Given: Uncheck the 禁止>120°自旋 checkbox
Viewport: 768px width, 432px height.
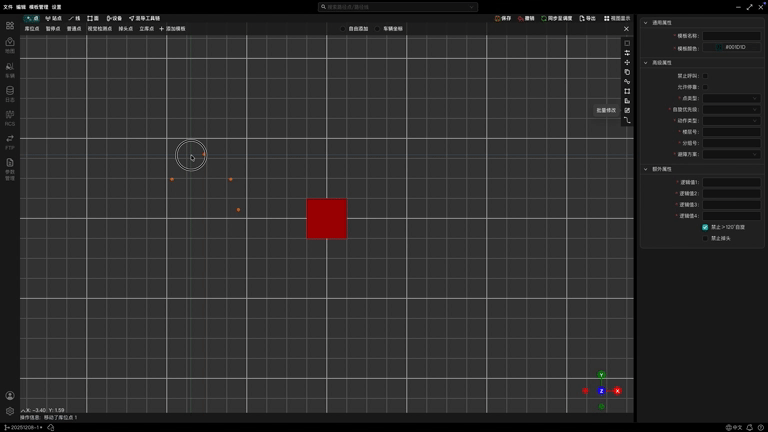Looking at the screenshot, I should 705,227.
